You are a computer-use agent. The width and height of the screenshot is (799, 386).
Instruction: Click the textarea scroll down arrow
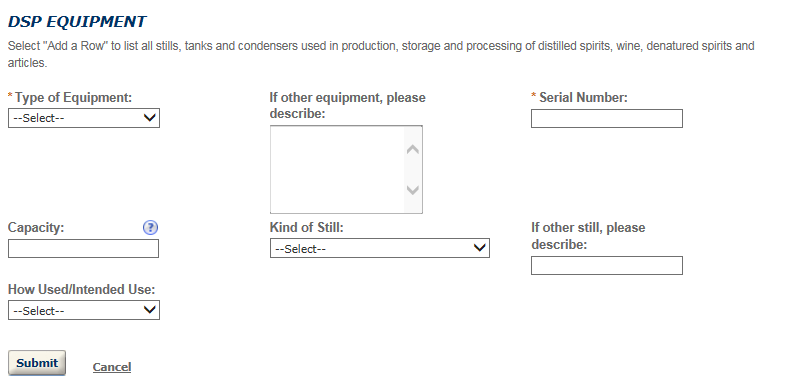tap(413, 190)
